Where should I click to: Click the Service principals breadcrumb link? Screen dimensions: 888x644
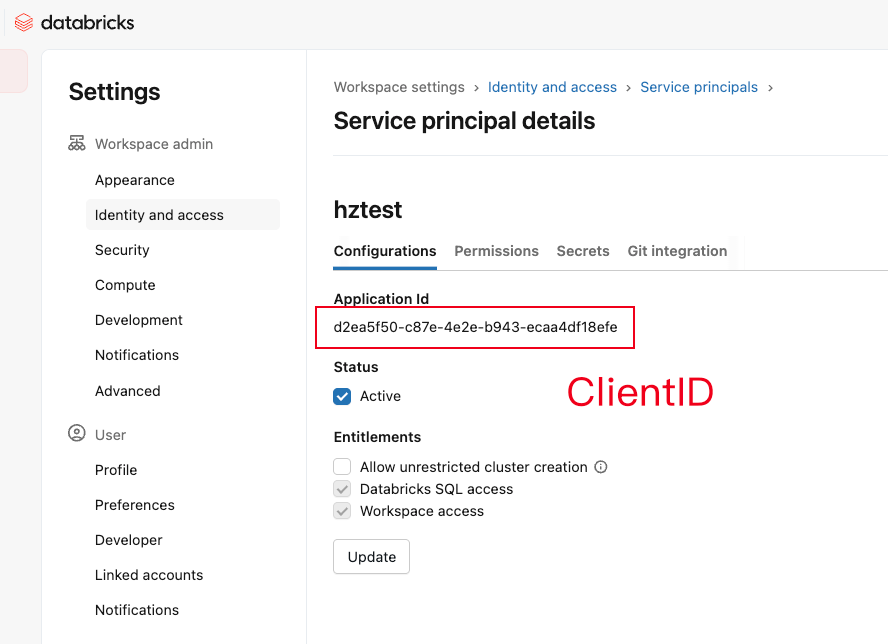[699, 87]
